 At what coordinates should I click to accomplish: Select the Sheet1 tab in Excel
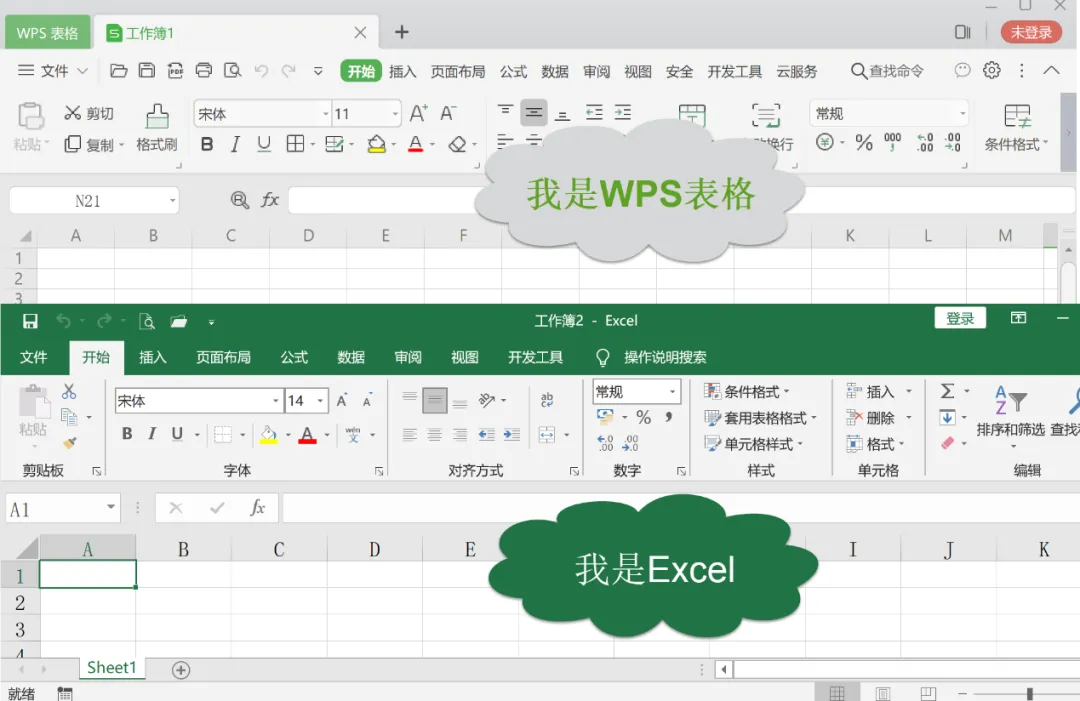(112, 667)
